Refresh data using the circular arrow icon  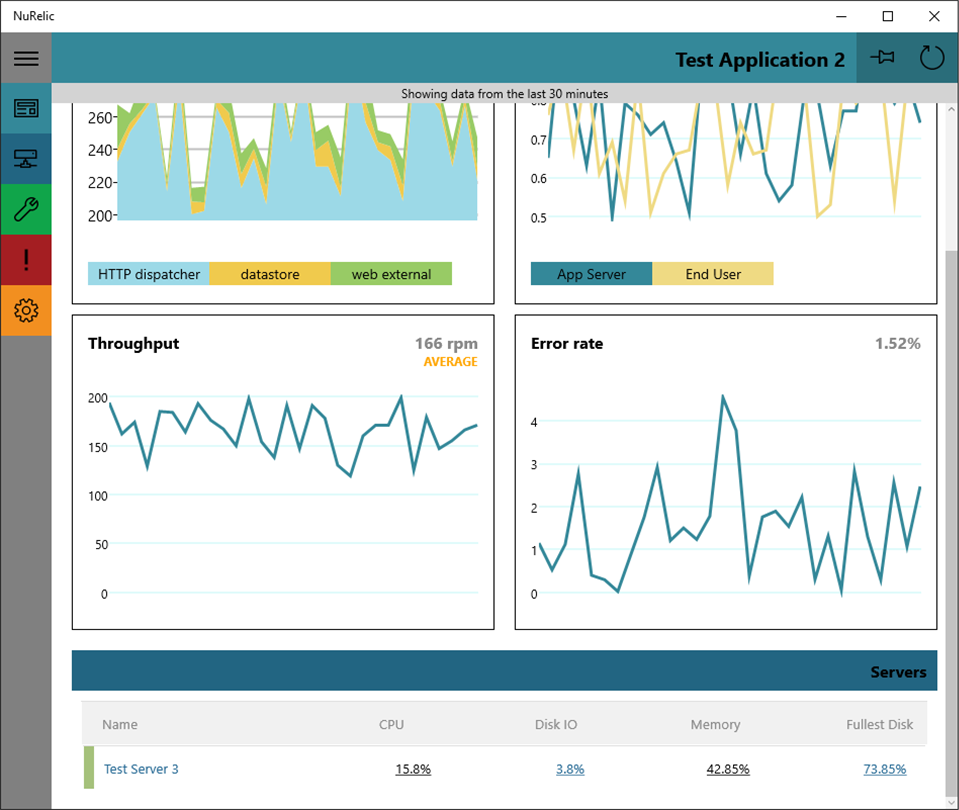932,58
